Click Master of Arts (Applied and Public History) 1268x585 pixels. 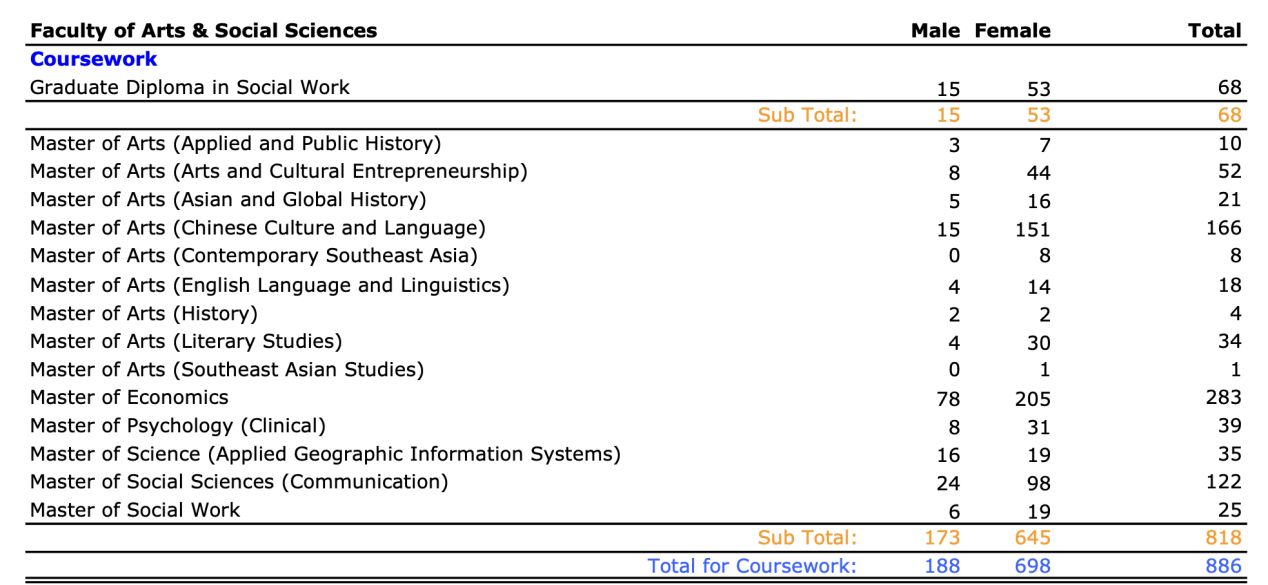click(x=235, y=143)
